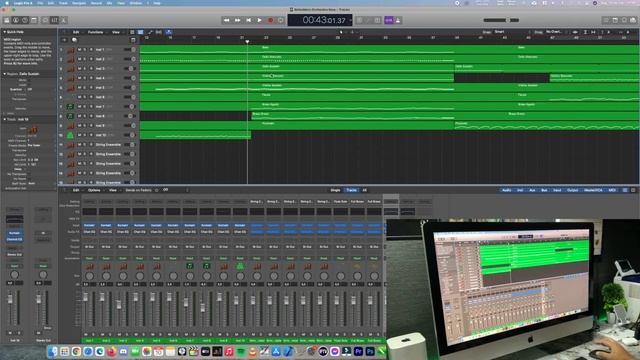This screenshot has height=360, width=640.
Task: Click the Rewind transport button
Action: (x=227, y=20)
